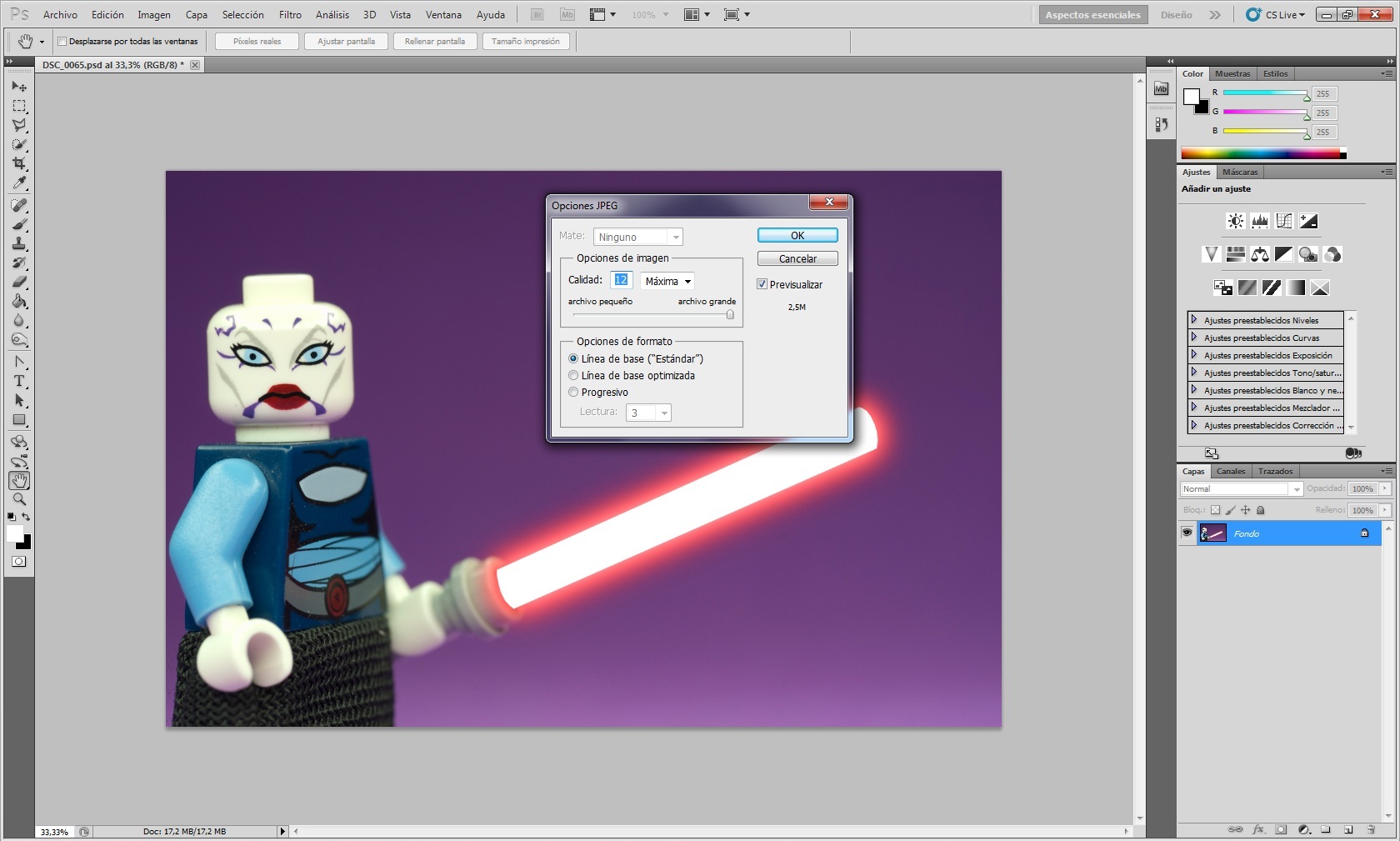Image resolution: width=1400 pixels, height=841 pixels.
Task: Add a Brightness/Contrast adjustment
Action: click(x=1235, y=221)
